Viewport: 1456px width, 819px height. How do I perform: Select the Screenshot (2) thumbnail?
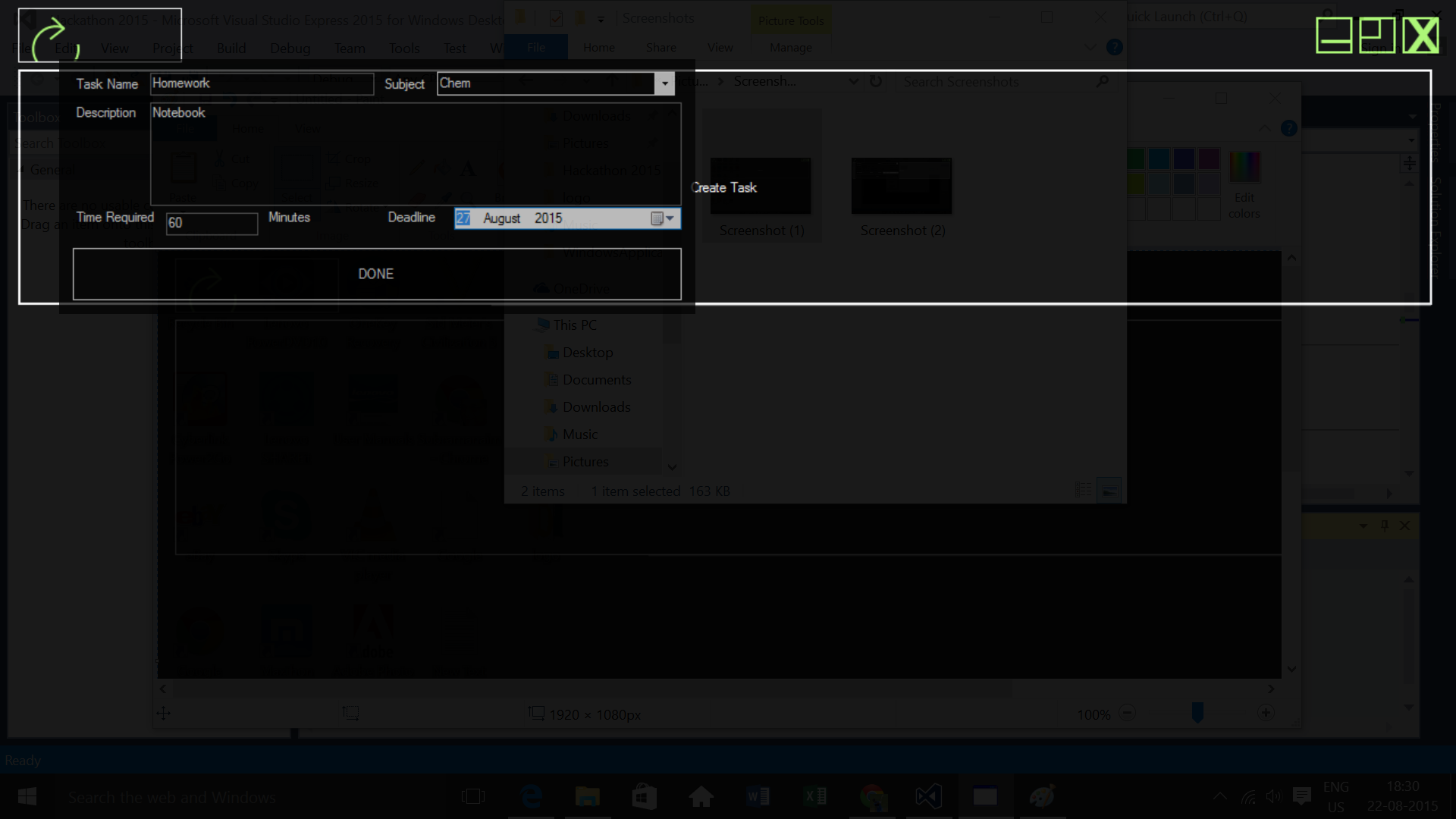click(902, 187)
